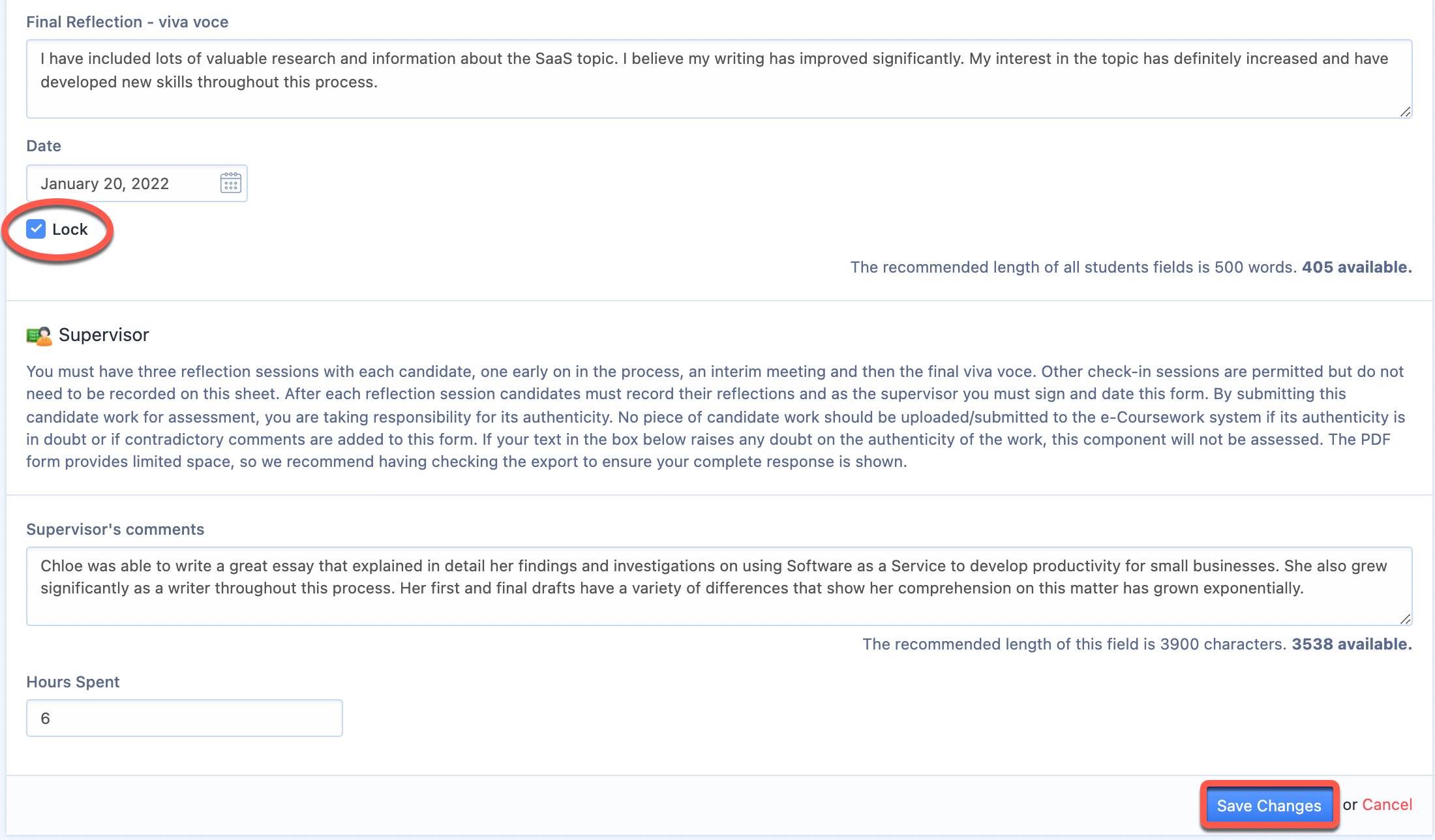
Task: Click the Hours Spent input showing 6
Action: (185, 718)
